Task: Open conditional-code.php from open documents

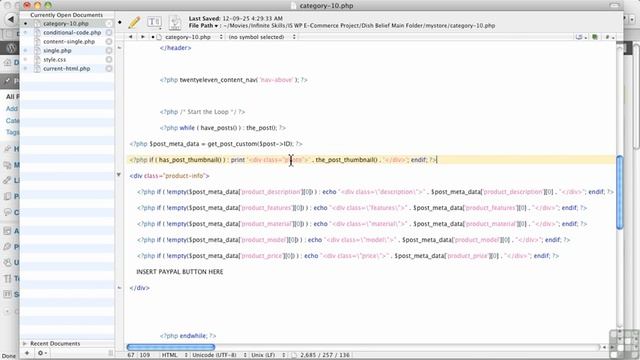Action: 72,33
